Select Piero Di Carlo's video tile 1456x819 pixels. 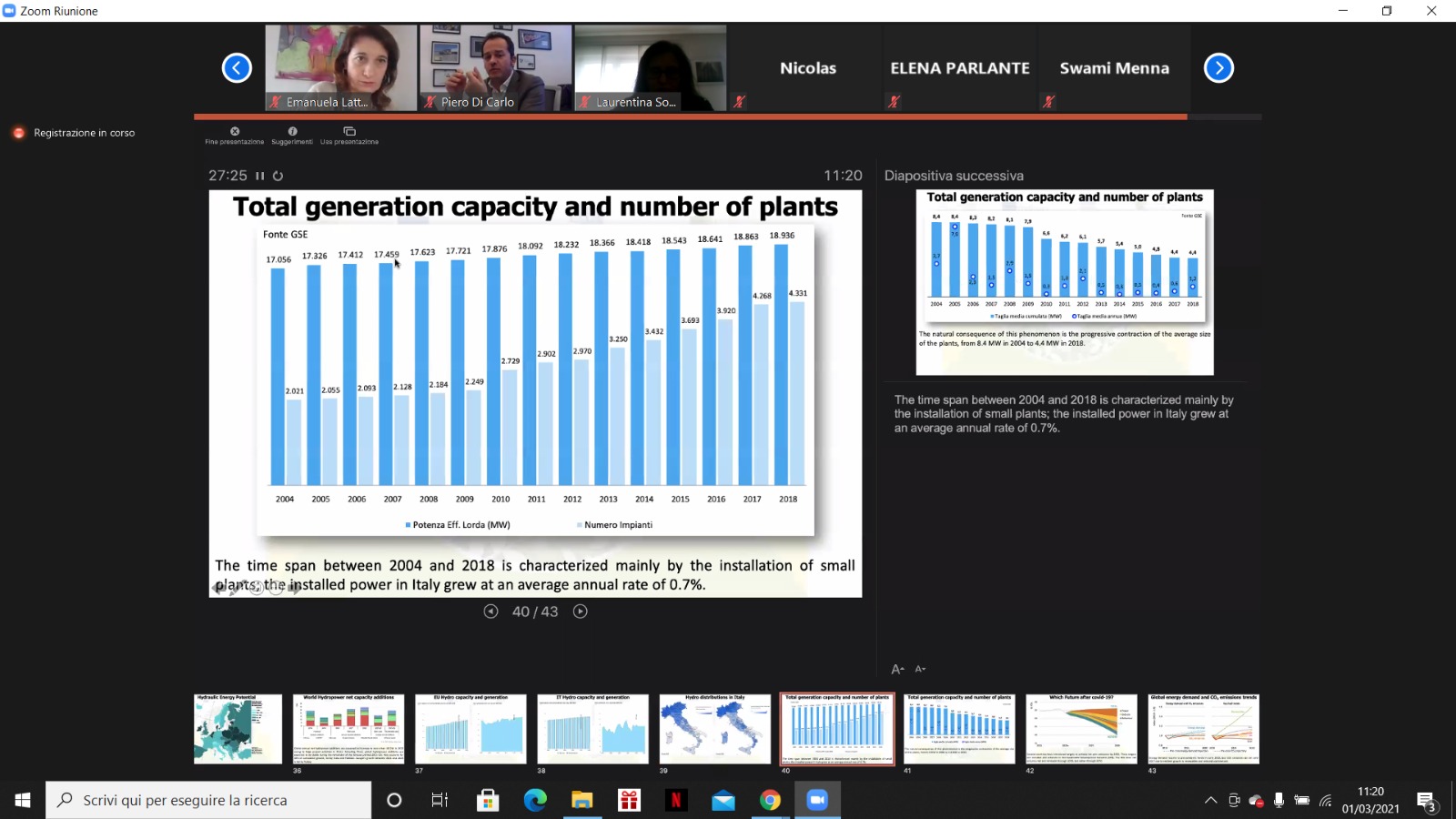pyautogui.click(x=496, y=68)
